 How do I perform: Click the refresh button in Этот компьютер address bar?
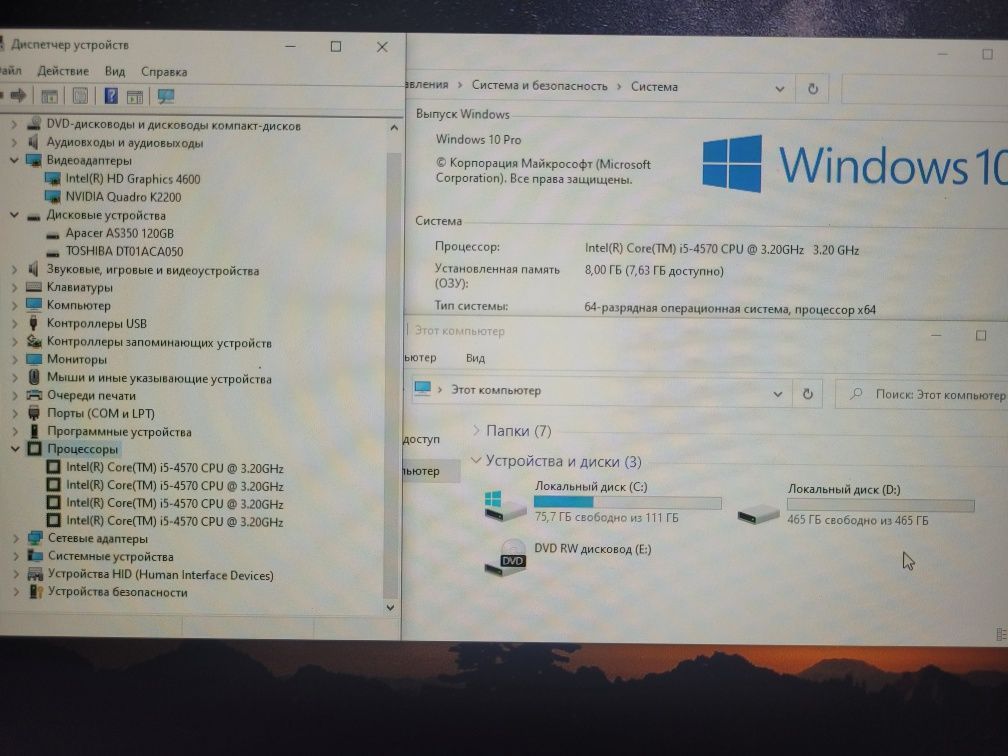coord(807,393)
